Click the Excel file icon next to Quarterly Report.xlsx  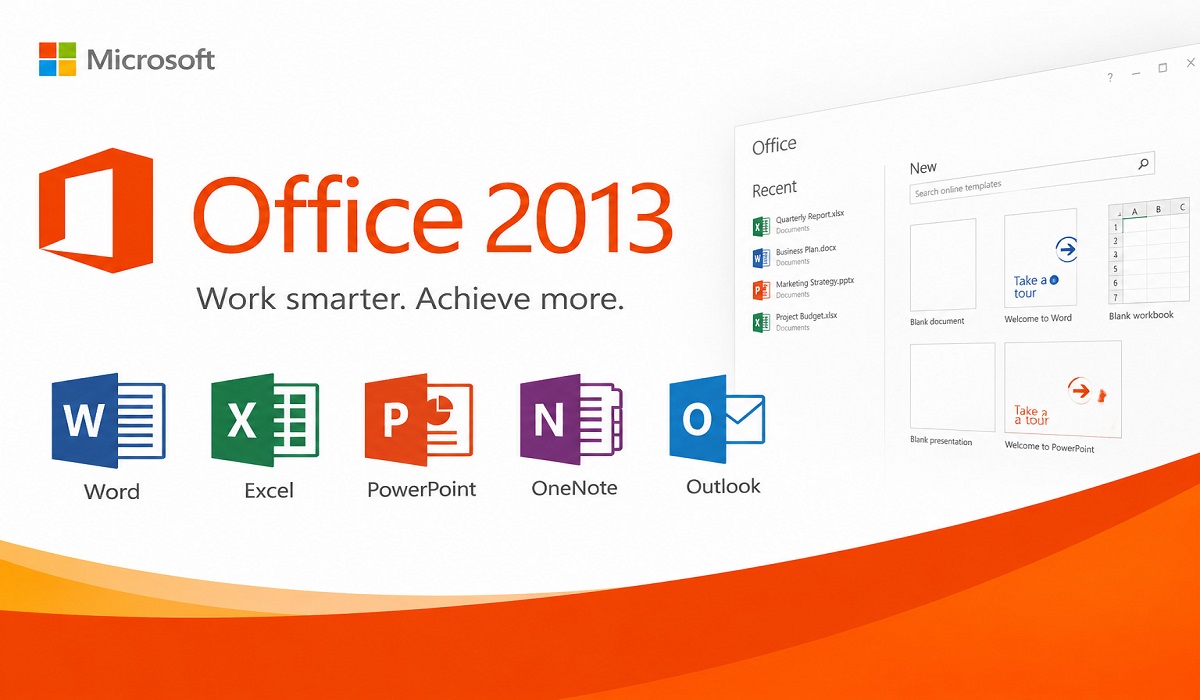click(x=759, y=225)
